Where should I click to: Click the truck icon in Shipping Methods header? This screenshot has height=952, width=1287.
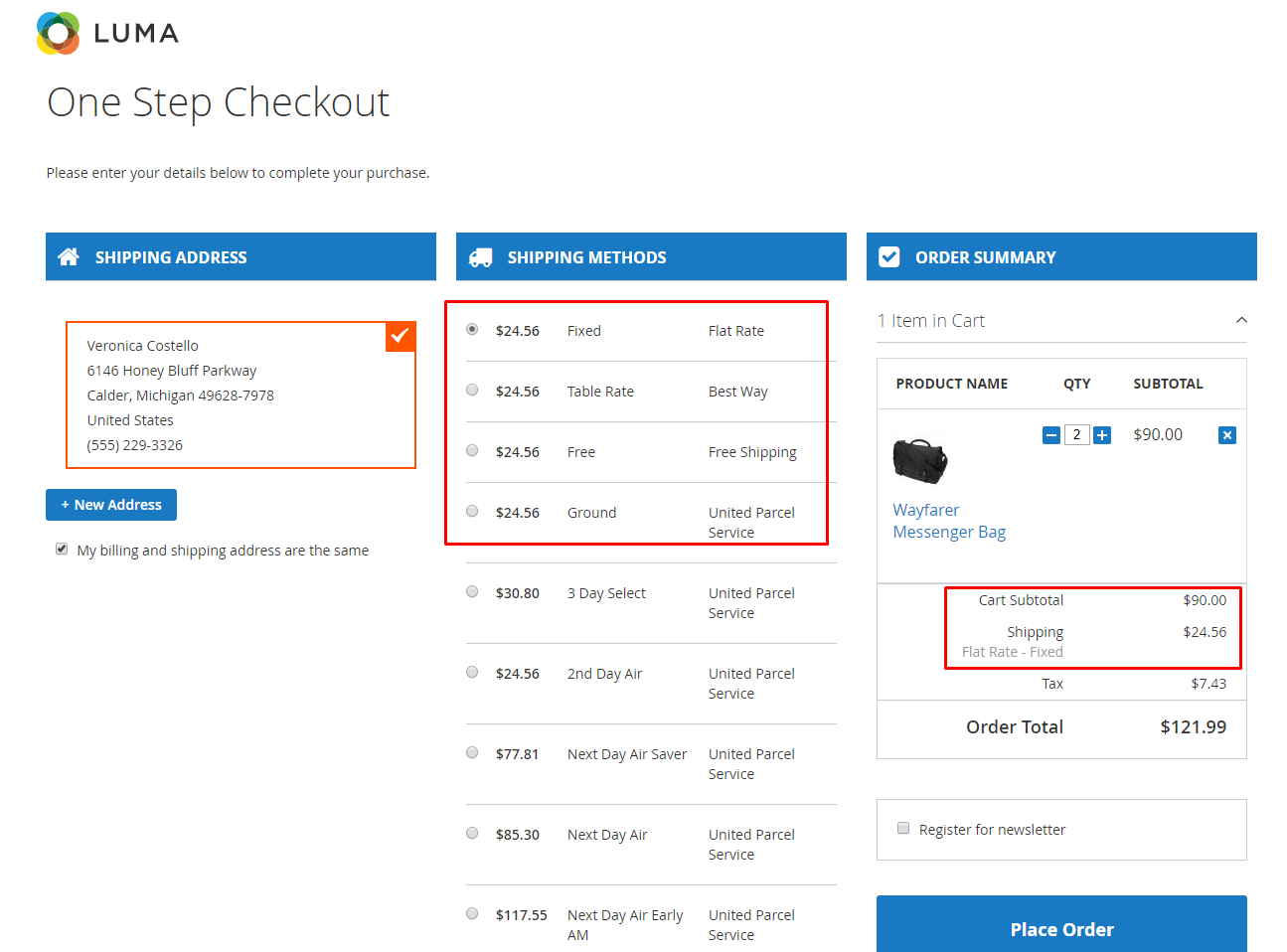pyautogui.click(x=480, y=257)
